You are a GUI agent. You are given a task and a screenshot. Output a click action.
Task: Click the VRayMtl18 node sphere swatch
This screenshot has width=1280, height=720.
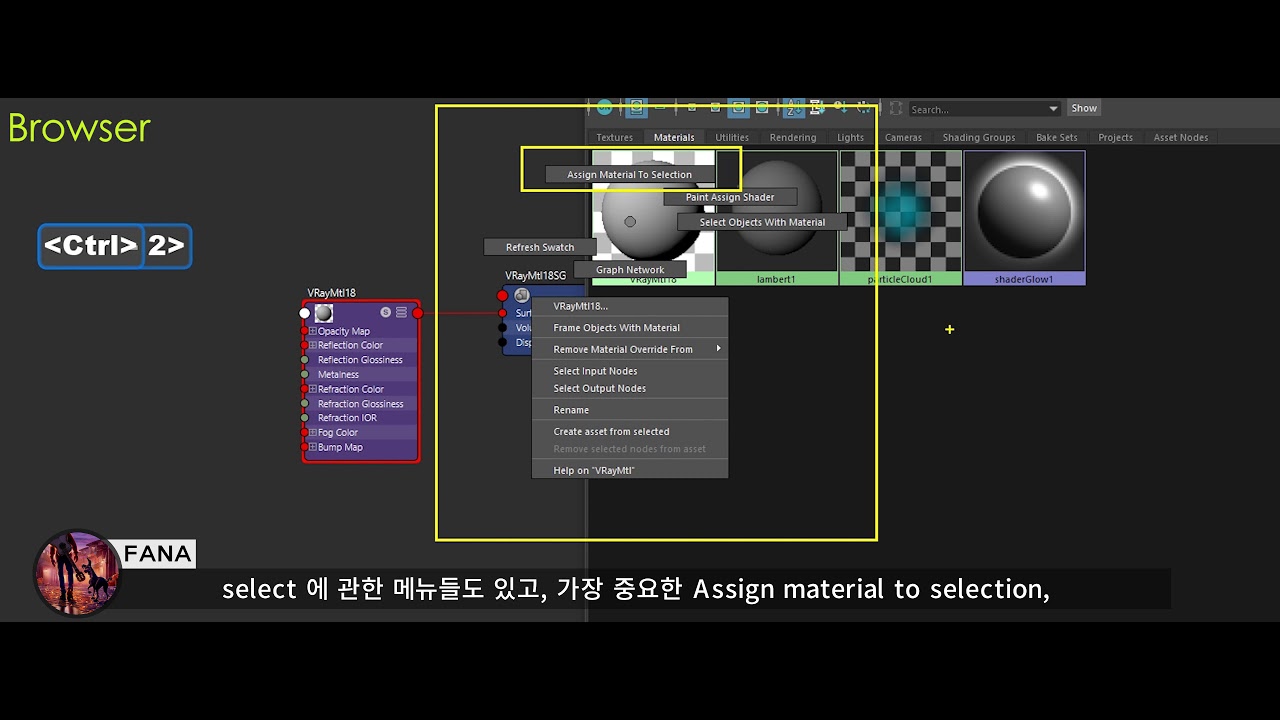(323, 313)
